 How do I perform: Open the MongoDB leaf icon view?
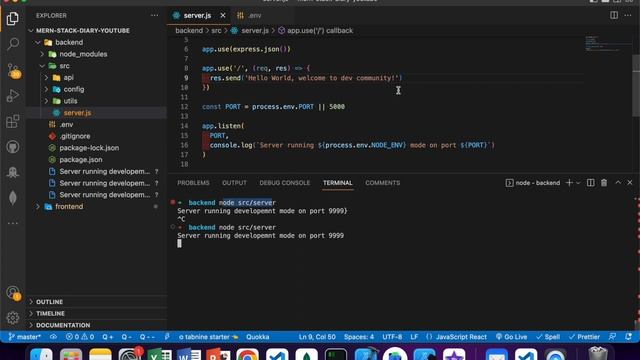coord(13,198)
